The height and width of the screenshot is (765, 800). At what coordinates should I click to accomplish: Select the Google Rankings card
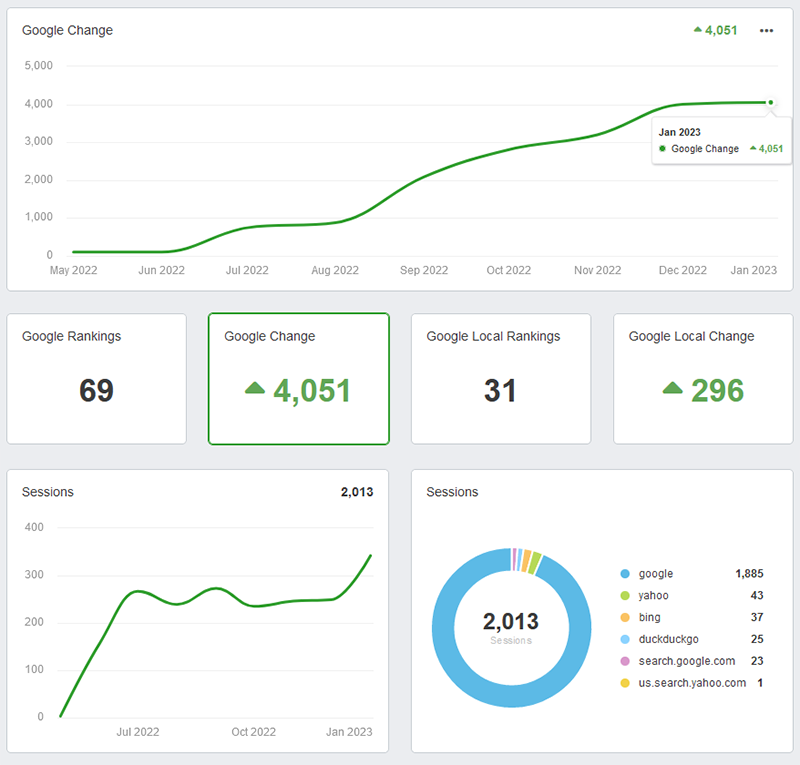pyautogui.click(x=97, y=378)
